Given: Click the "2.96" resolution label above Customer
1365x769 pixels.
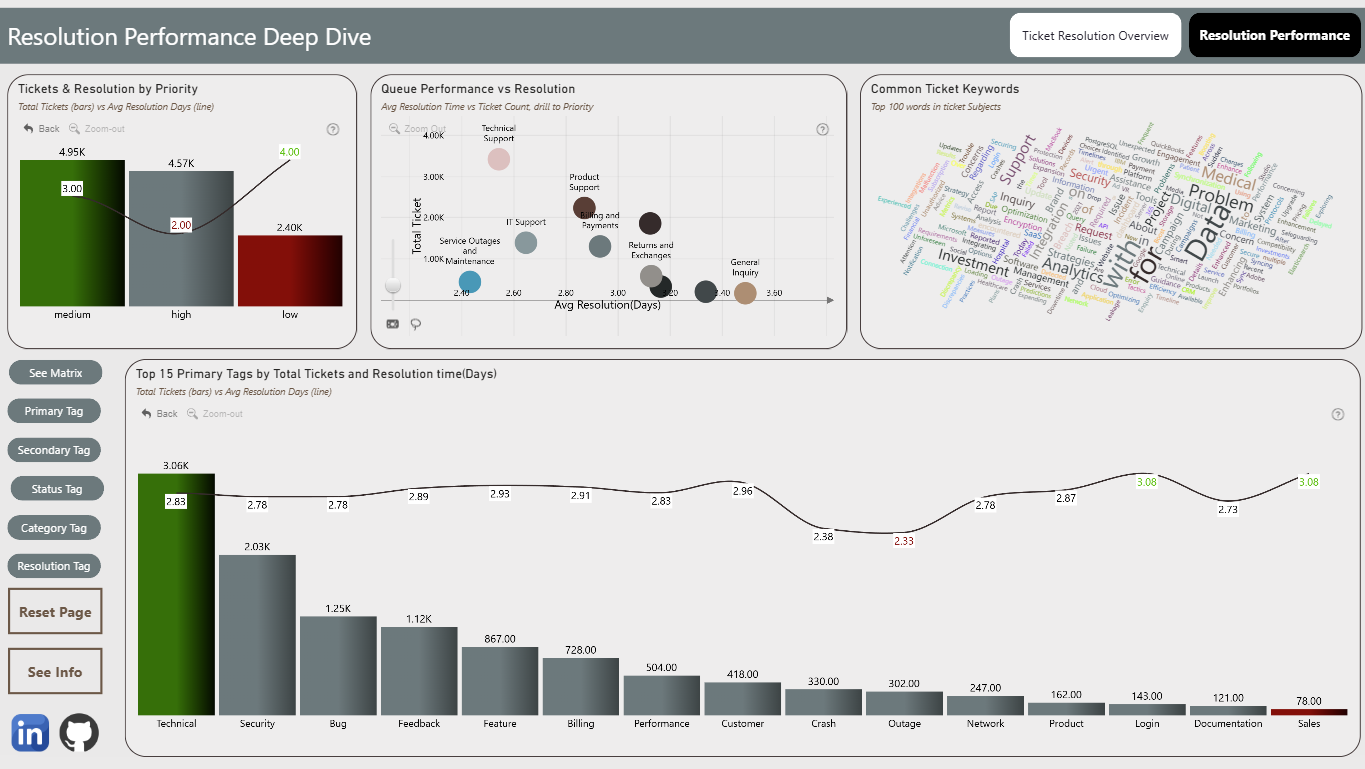Looking at the screenshot, I should coord(742,491).
